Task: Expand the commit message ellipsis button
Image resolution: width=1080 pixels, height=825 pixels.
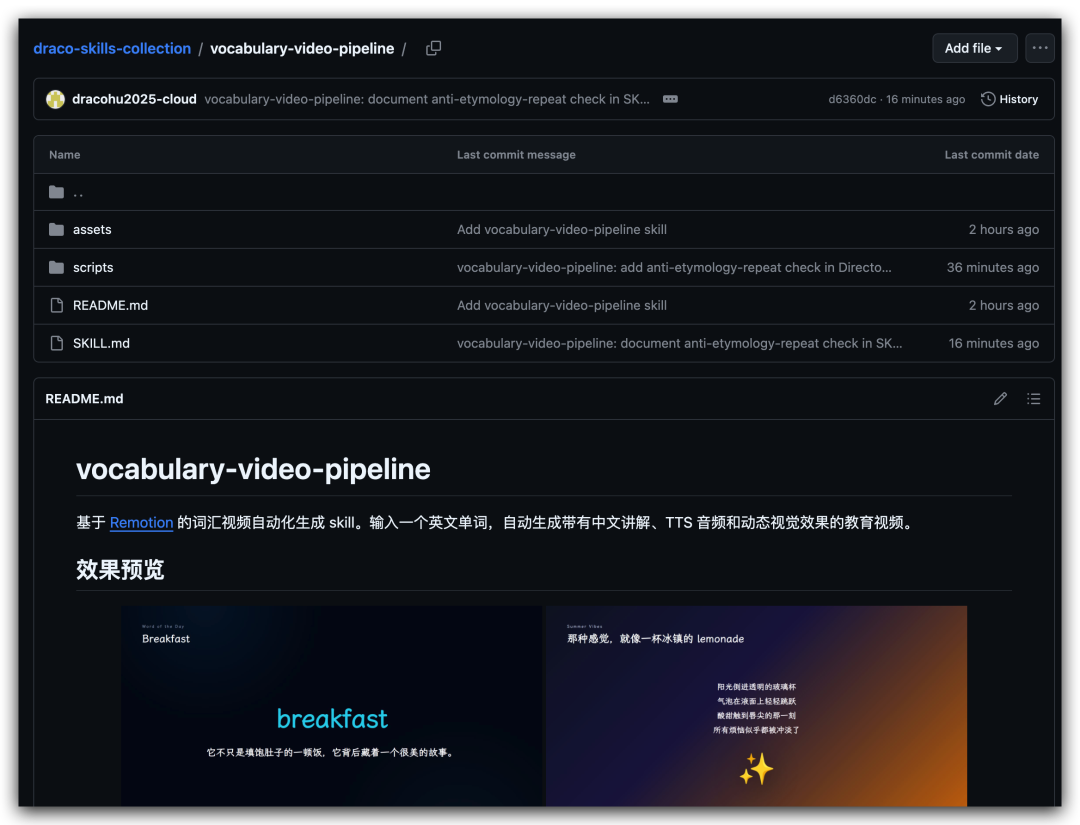Action: (x=670, y=99)
